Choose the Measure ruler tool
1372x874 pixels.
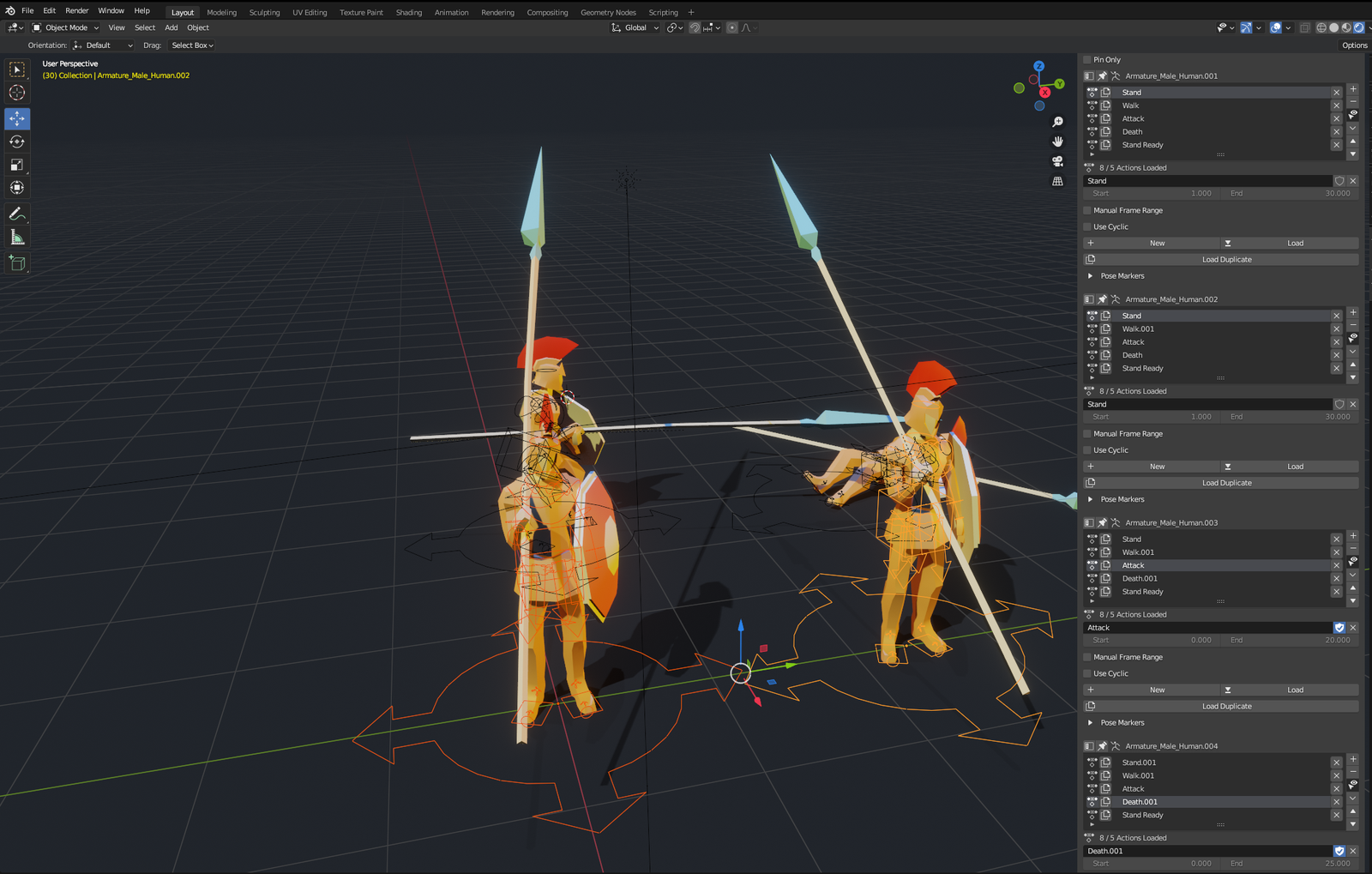pyautogui.click(x=17, y=238)
